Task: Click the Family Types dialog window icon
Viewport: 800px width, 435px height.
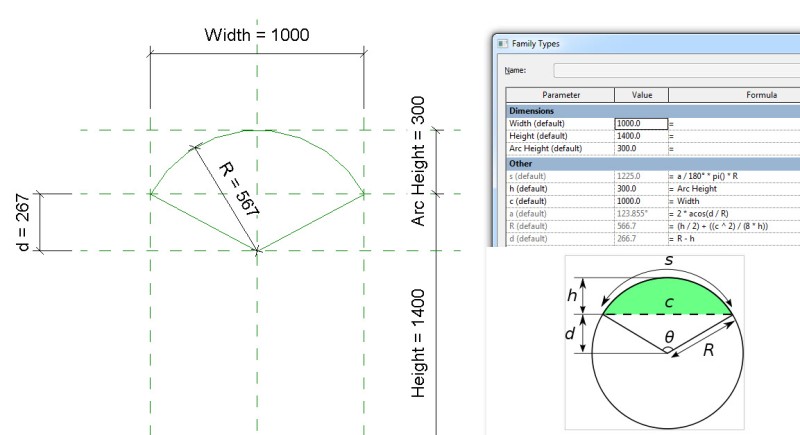Action: point(500,44)
